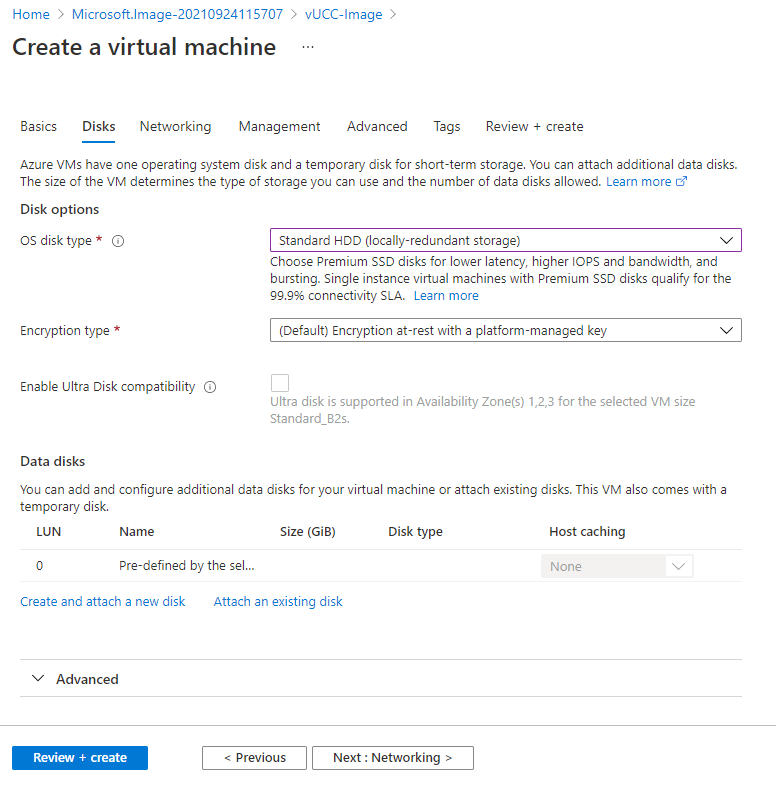Enable Ultra Disk compatibility checkbox

coord(280,383)
